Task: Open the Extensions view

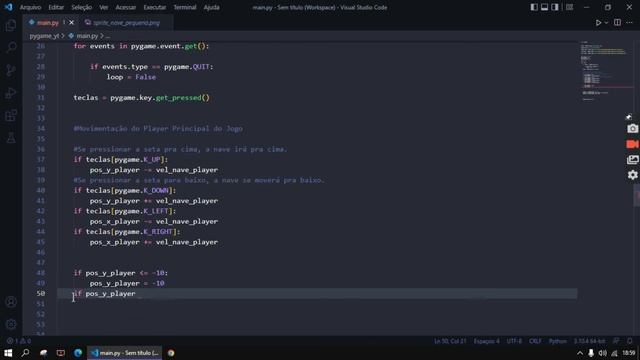Action: click(x=11, y=116)
